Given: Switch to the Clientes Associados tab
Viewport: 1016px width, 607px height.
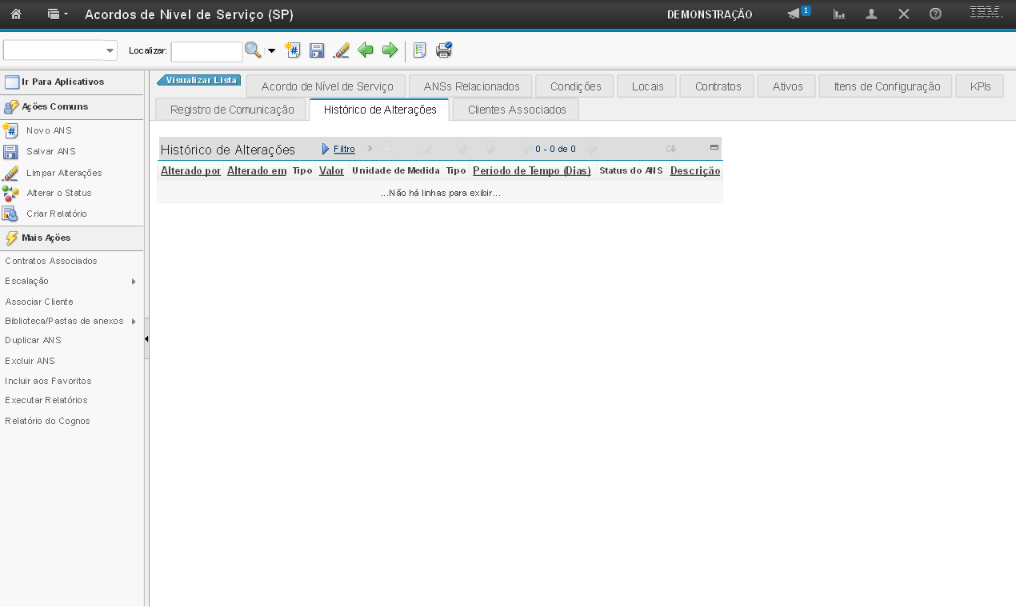Looking at the screenshot, I should coord(517,109).
